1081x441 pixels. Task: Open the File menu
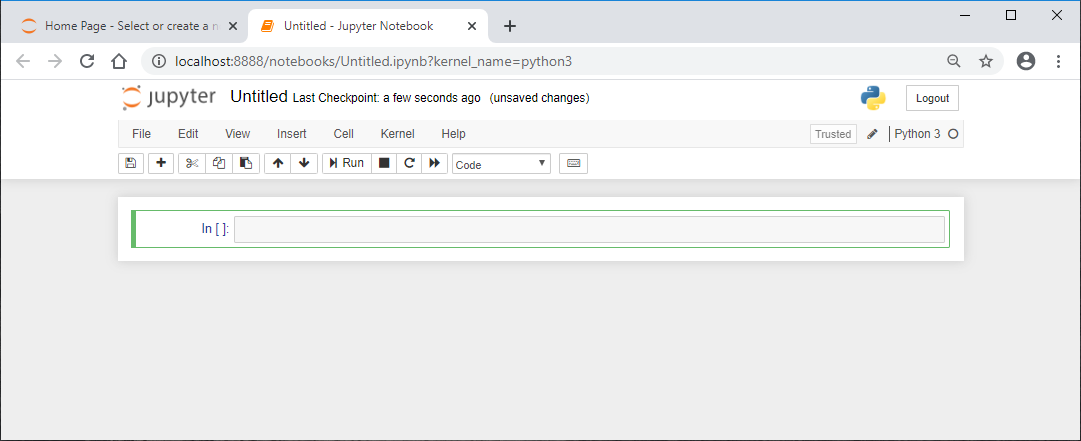click(x=141, y=134)
